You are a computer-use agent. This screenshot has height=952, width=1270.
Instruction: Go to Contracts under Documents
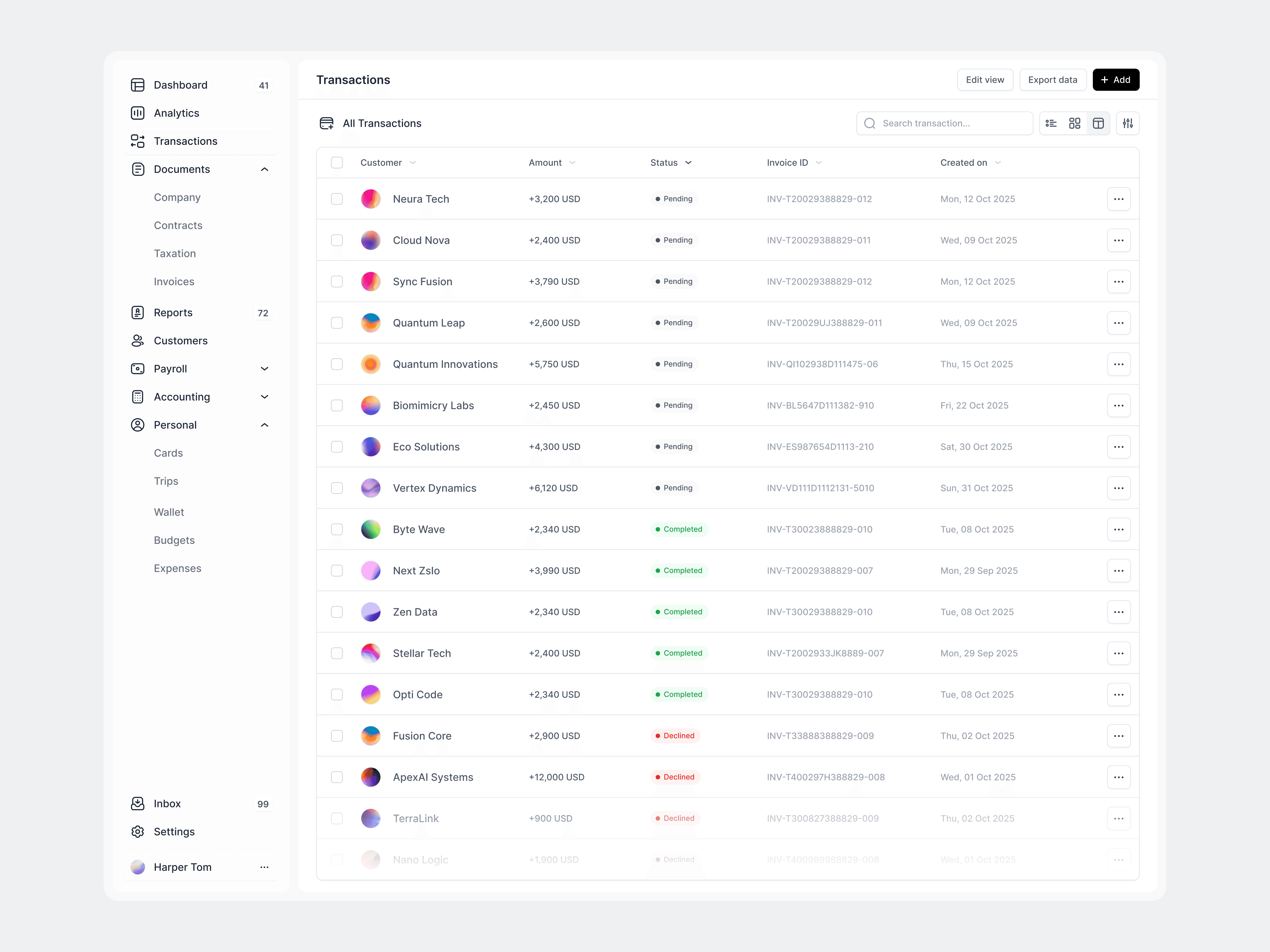[x=178, y=226]
